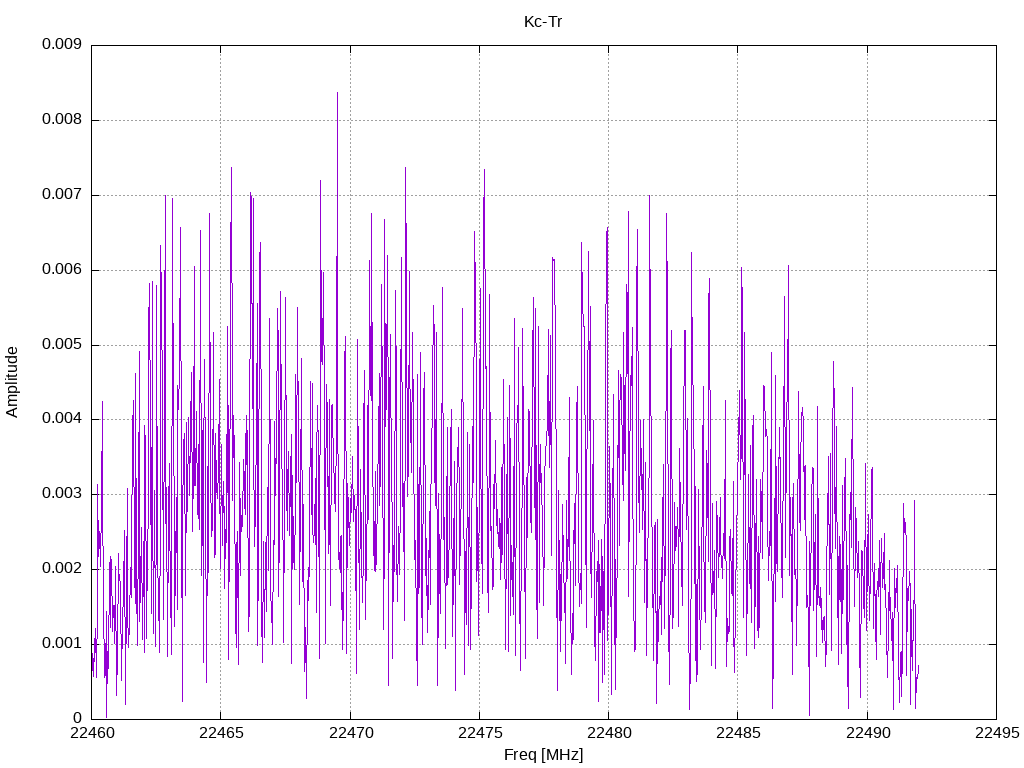Click the y-axis tick label 0.007
1024x768 pixels.
pyautogui.click(x=62, y=194)
